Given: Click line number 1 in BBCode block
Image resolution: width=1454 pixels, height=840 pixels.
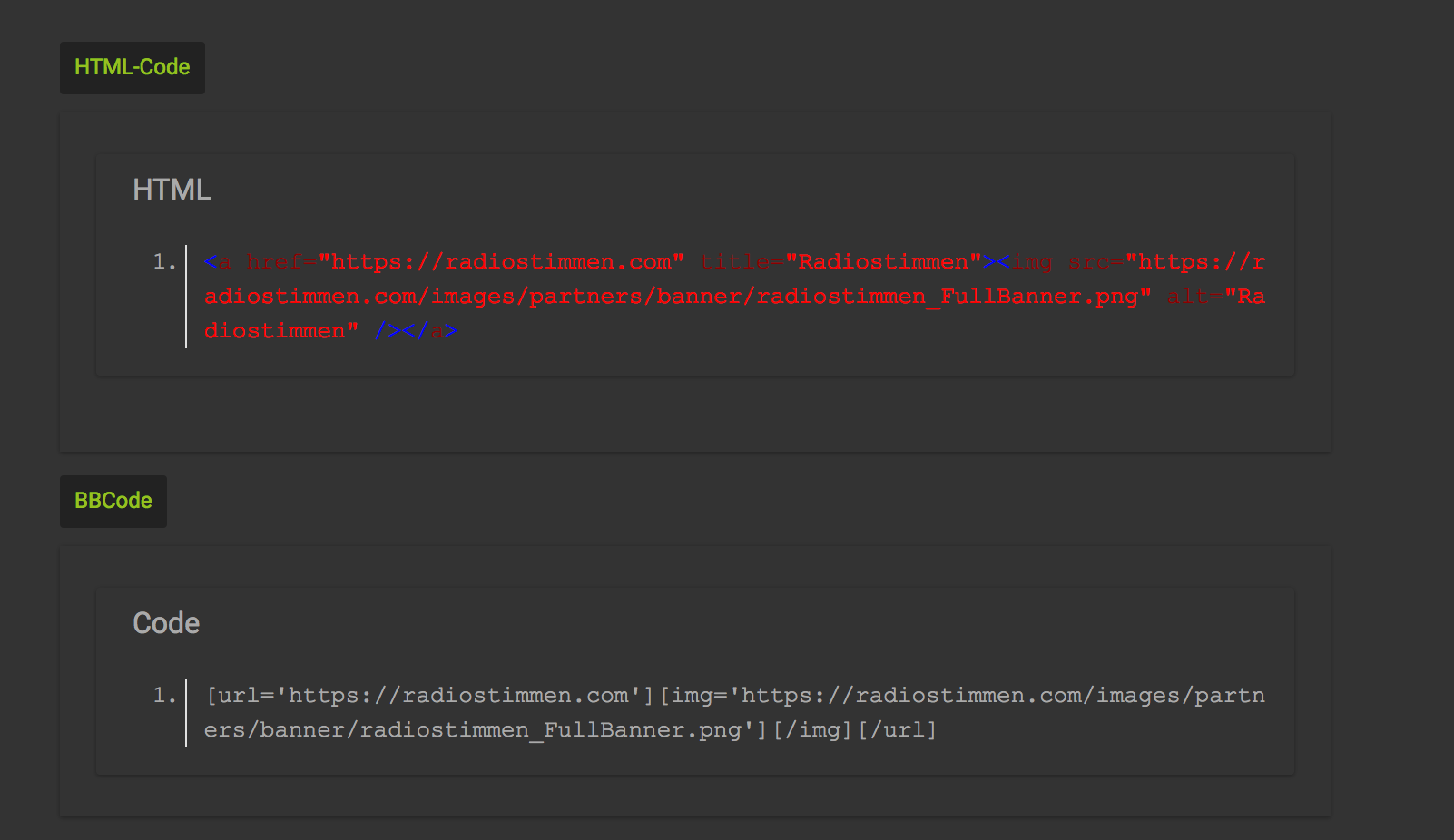Looking at the screenshot, I should tap(164, 696).
